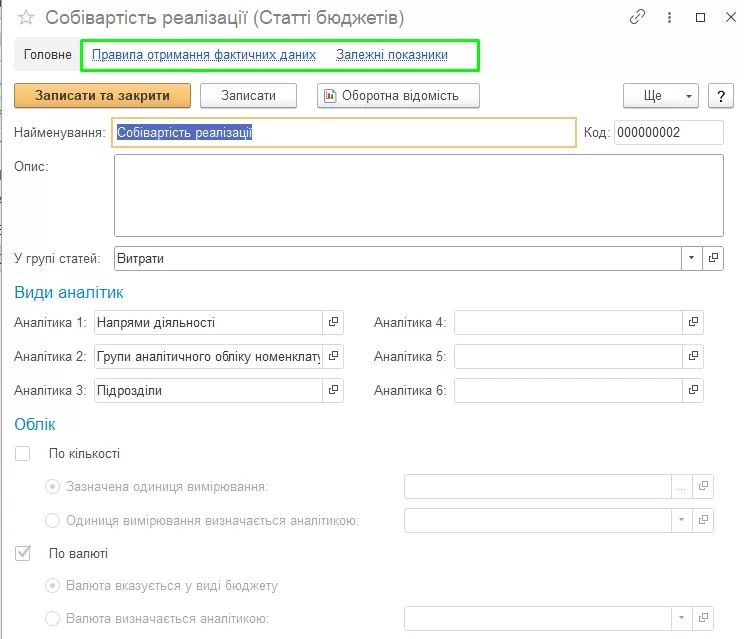Add form to favorites with star icon

tap(26, 18)
